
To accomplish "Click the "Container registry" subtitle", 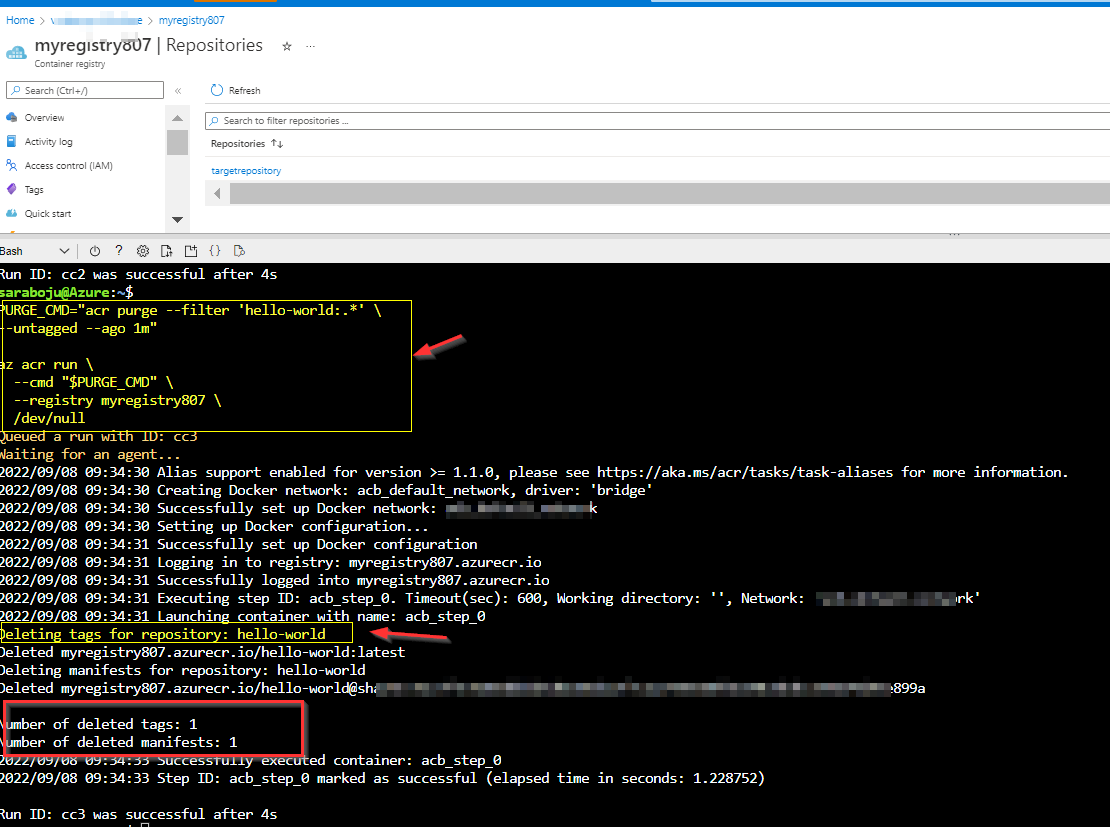I will pos(70,64).
